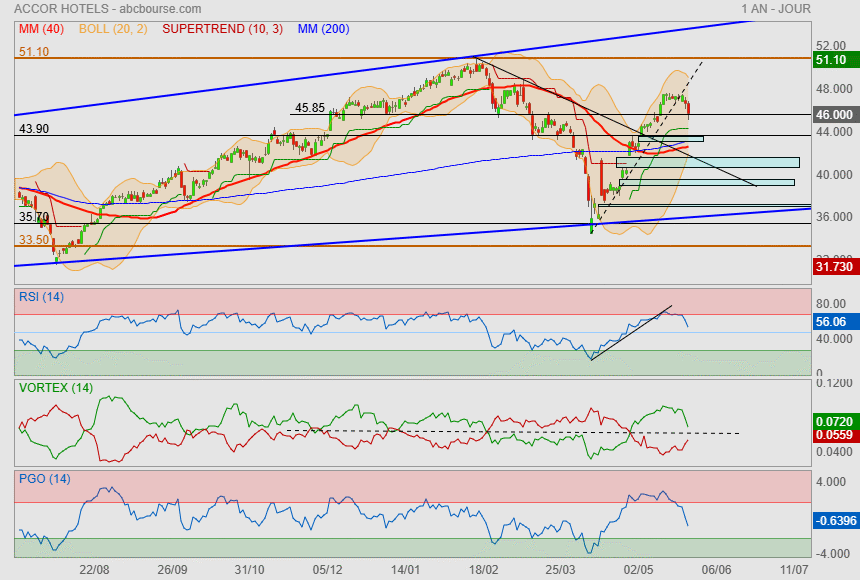
Task: Click the 51.10 resistance label on left
Action: tap(34, 52)
